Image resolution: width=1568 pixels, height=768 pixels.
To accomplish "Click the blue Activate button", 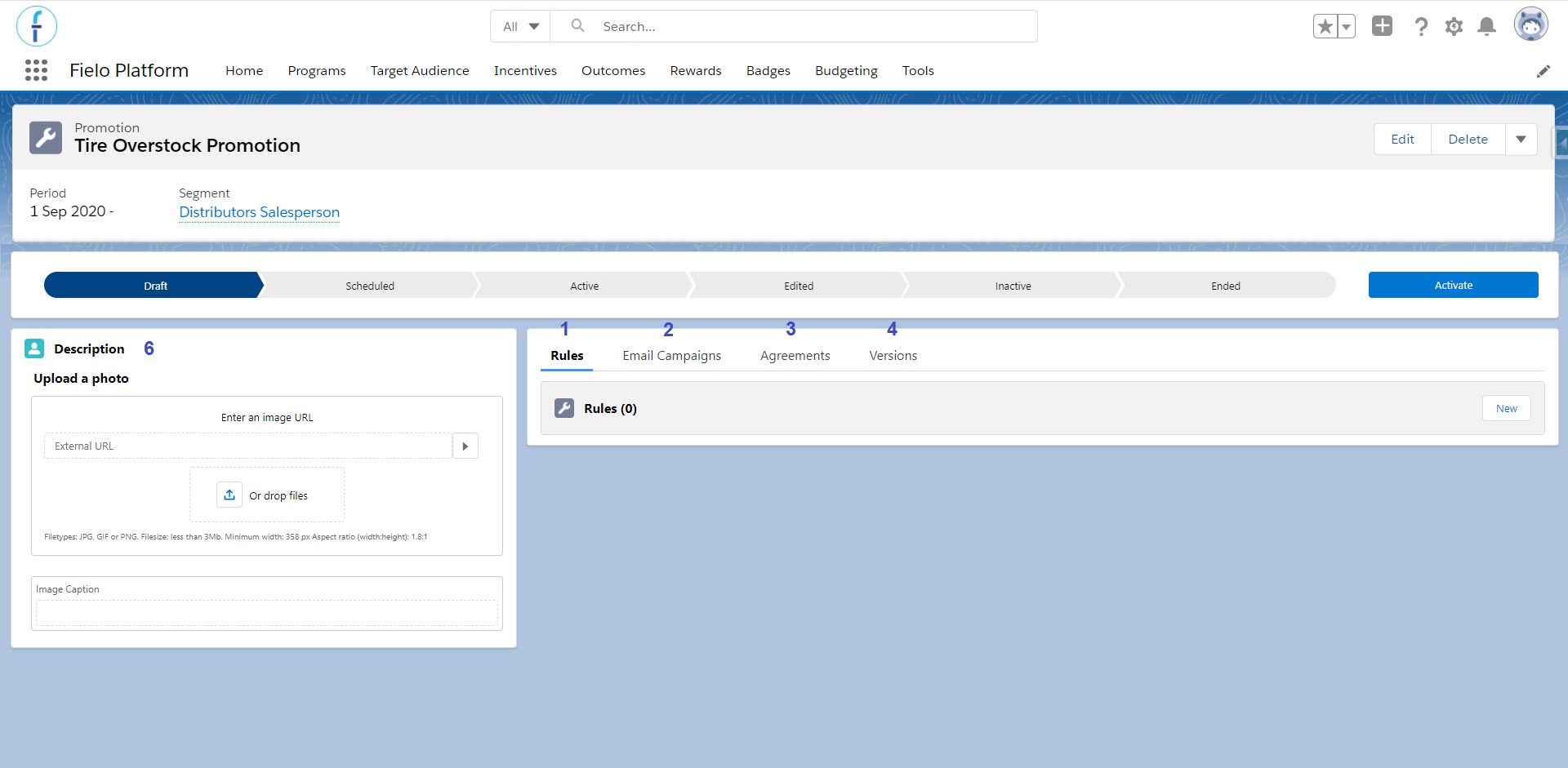I will [x=1453, y=285].
